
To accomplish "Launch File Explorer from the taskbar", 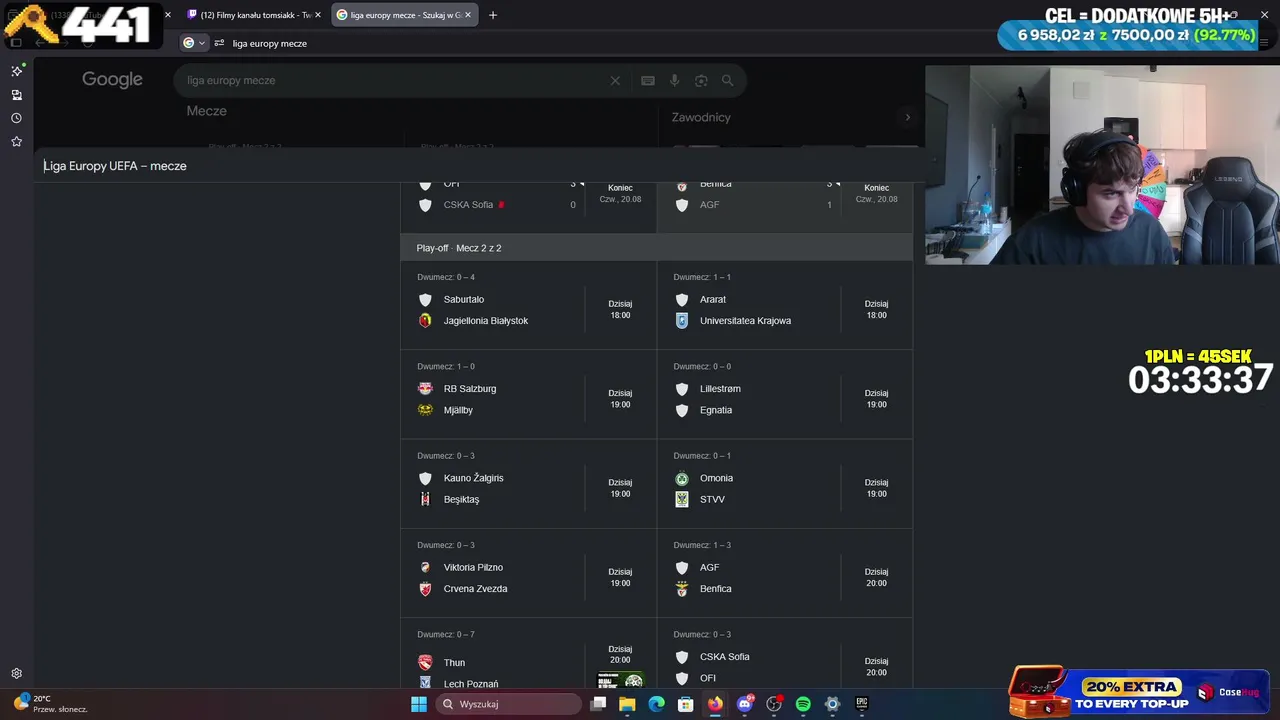I will click(627, 704).
